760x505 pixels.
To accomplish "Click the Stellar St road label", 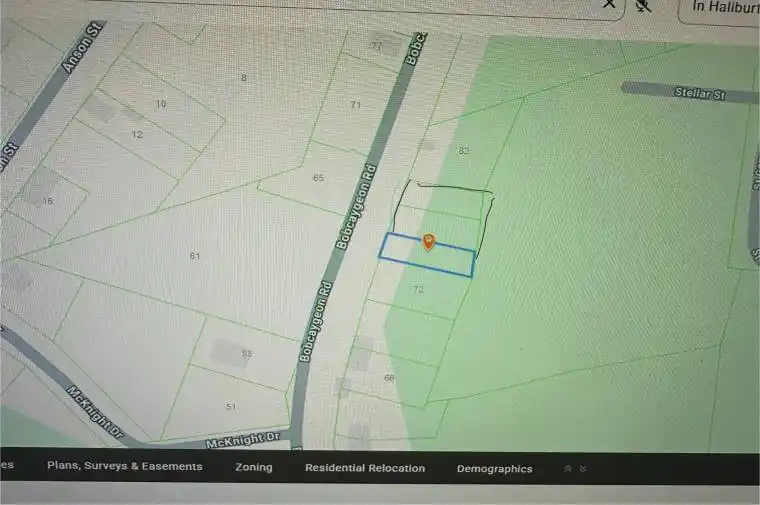I will pos(700,94).
